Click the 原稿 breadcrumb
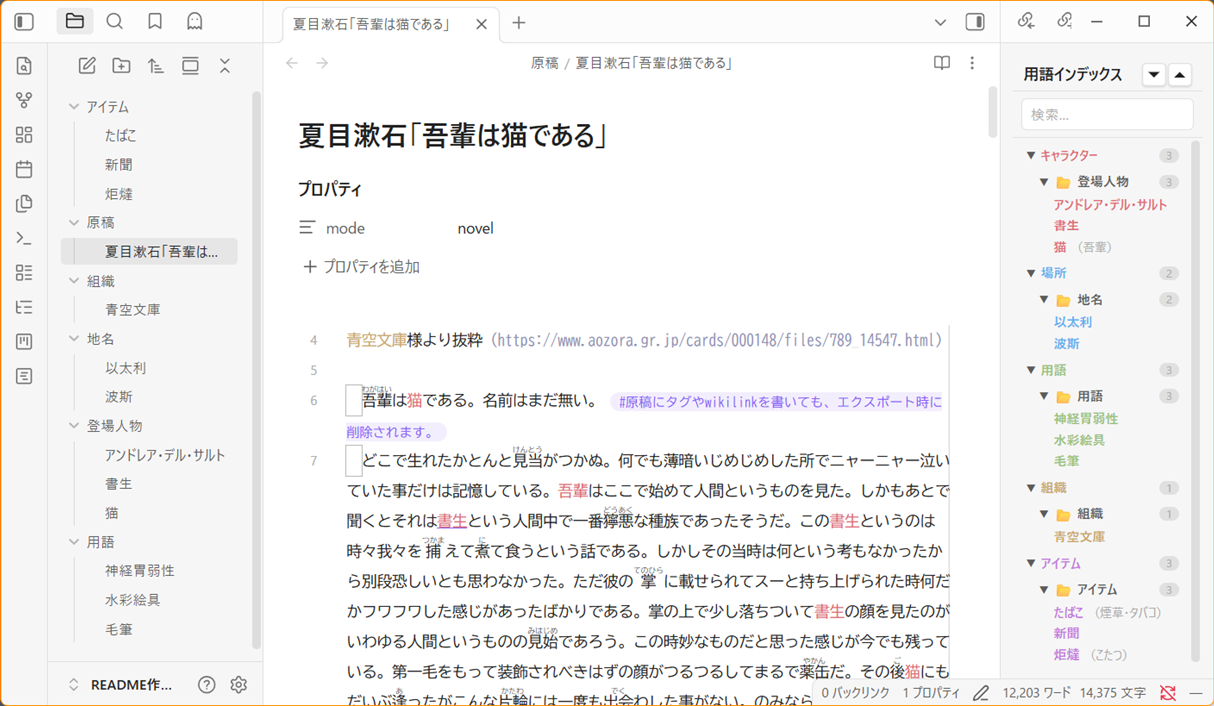This screenshot has width=1214, height=706. pos(545,63)
